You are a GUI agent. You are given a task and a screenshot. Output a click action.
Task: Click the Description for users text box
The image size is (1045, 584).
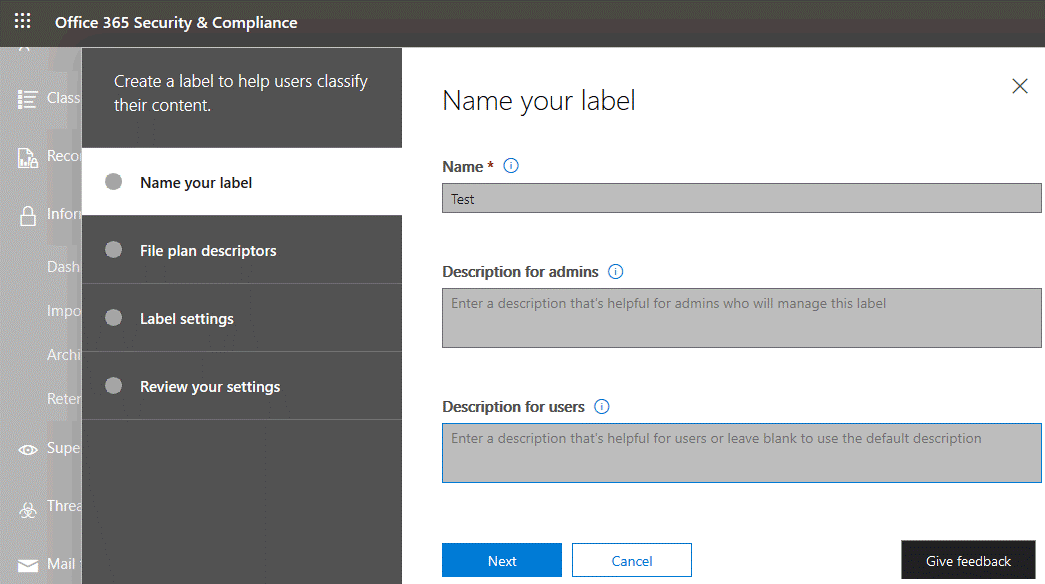(741, 453)
